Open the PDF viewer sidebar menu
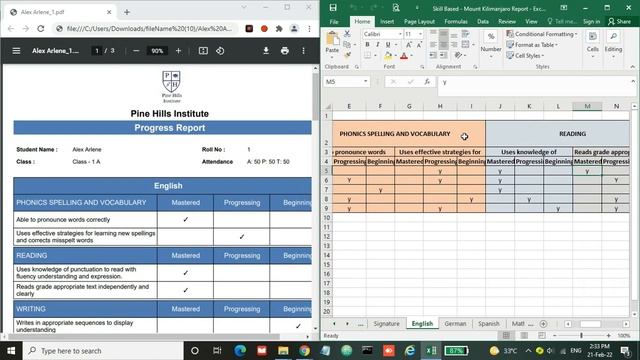The image size is (640, 360). 16,51
